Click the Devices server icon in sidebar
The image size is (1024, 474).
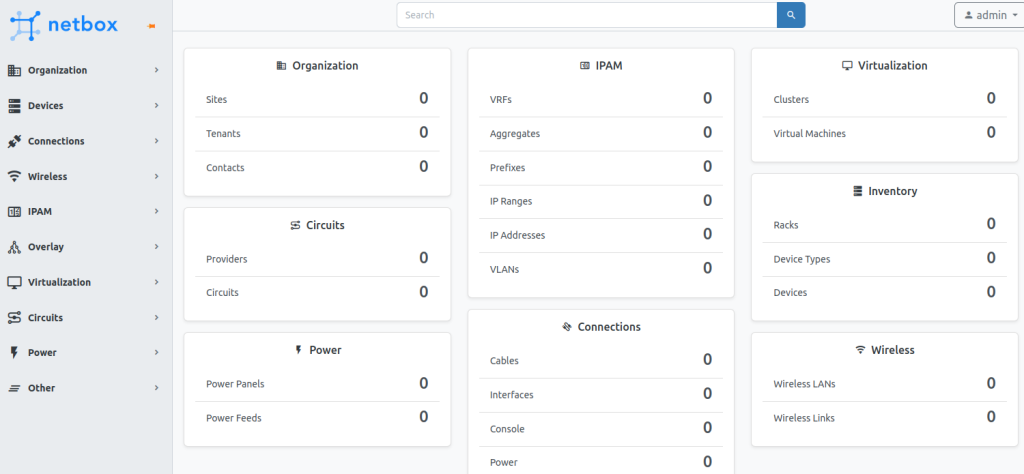tap(14, 106)
